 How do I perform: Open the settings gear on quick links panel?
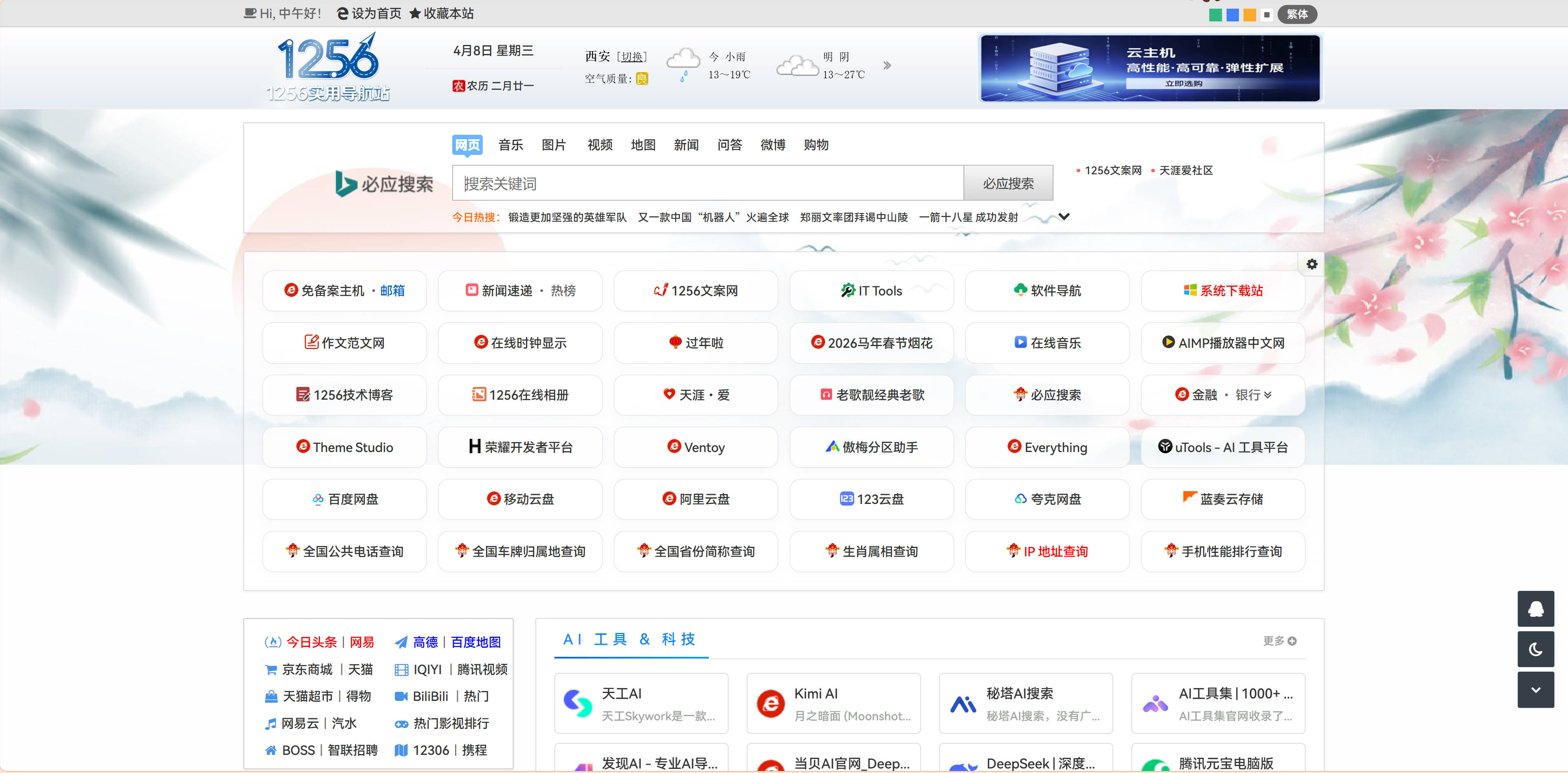point(1312,265)
